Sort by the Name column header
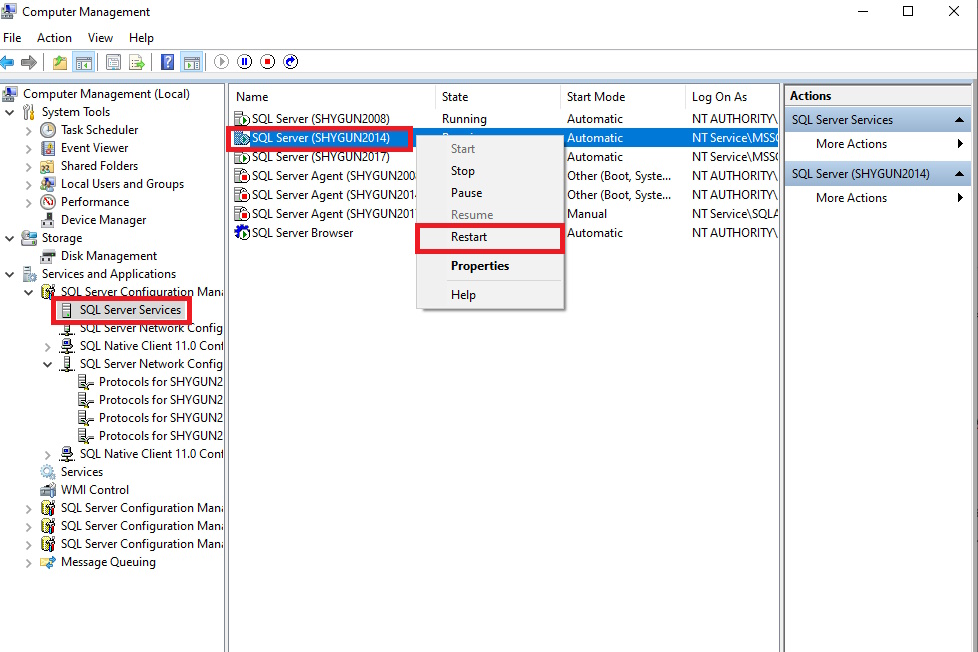The width and height of the screenshot is (978, 652). (x=332, y=97)
